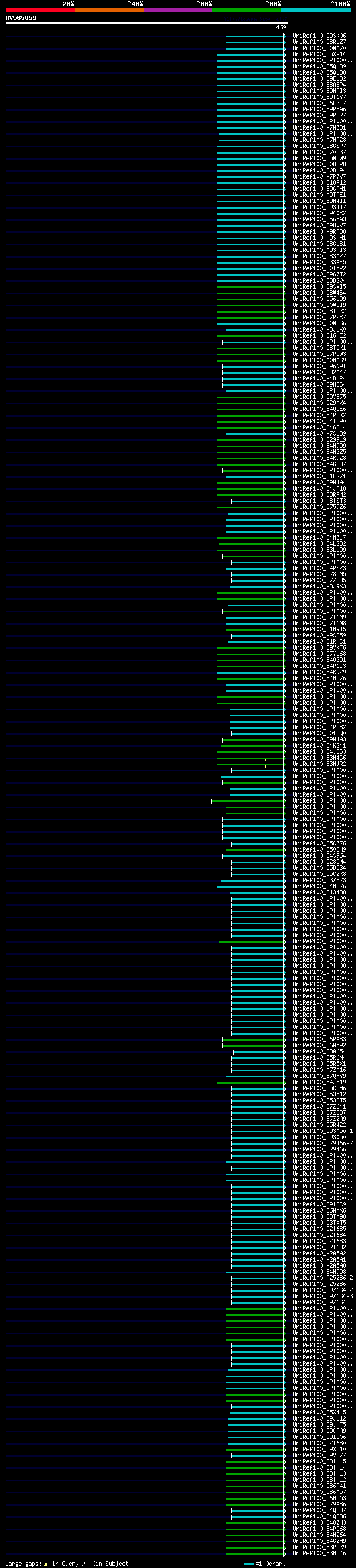This screenshot has width=356, height=1568.
Task: Select hit label UniRef100_Q0IYP2
Action: (319, 269)
